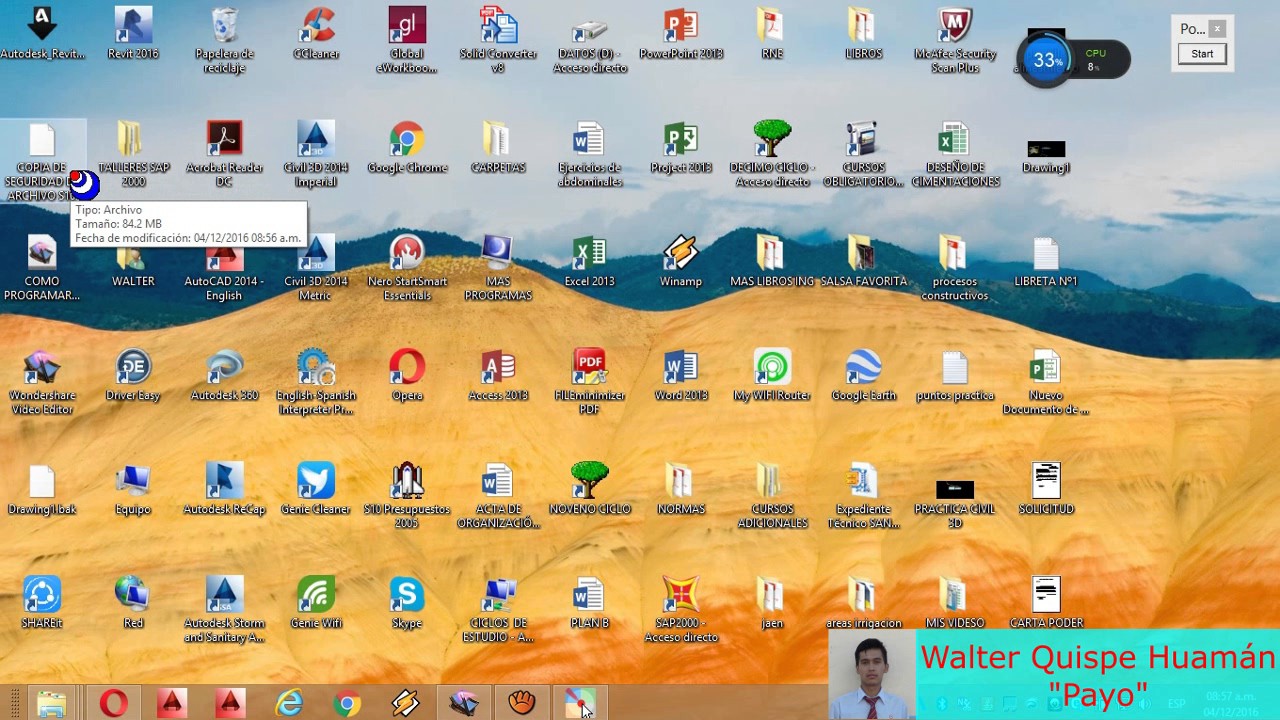Switch to Internet Explorer in the taskbar
The image size is (1280, 720).
point(289,703)
